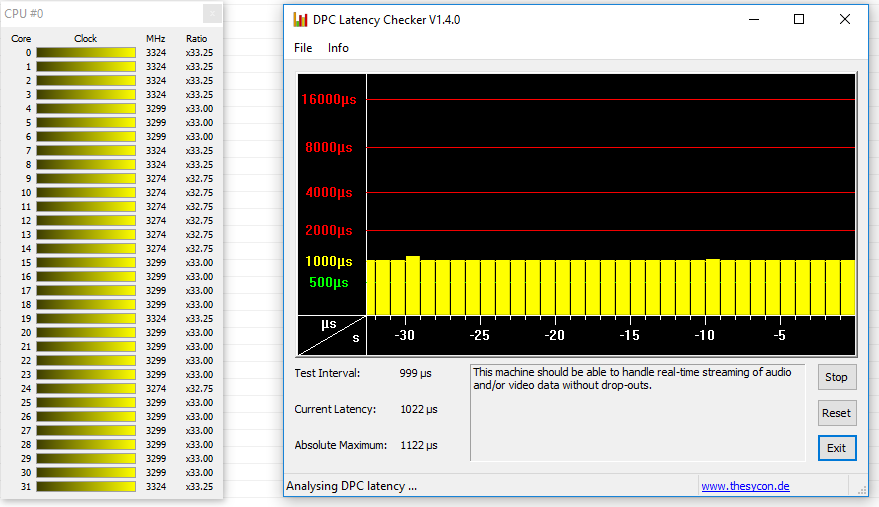Click the CPU #0 window title
This screenshot has height=507, width=879.
[x=24, y=13]
